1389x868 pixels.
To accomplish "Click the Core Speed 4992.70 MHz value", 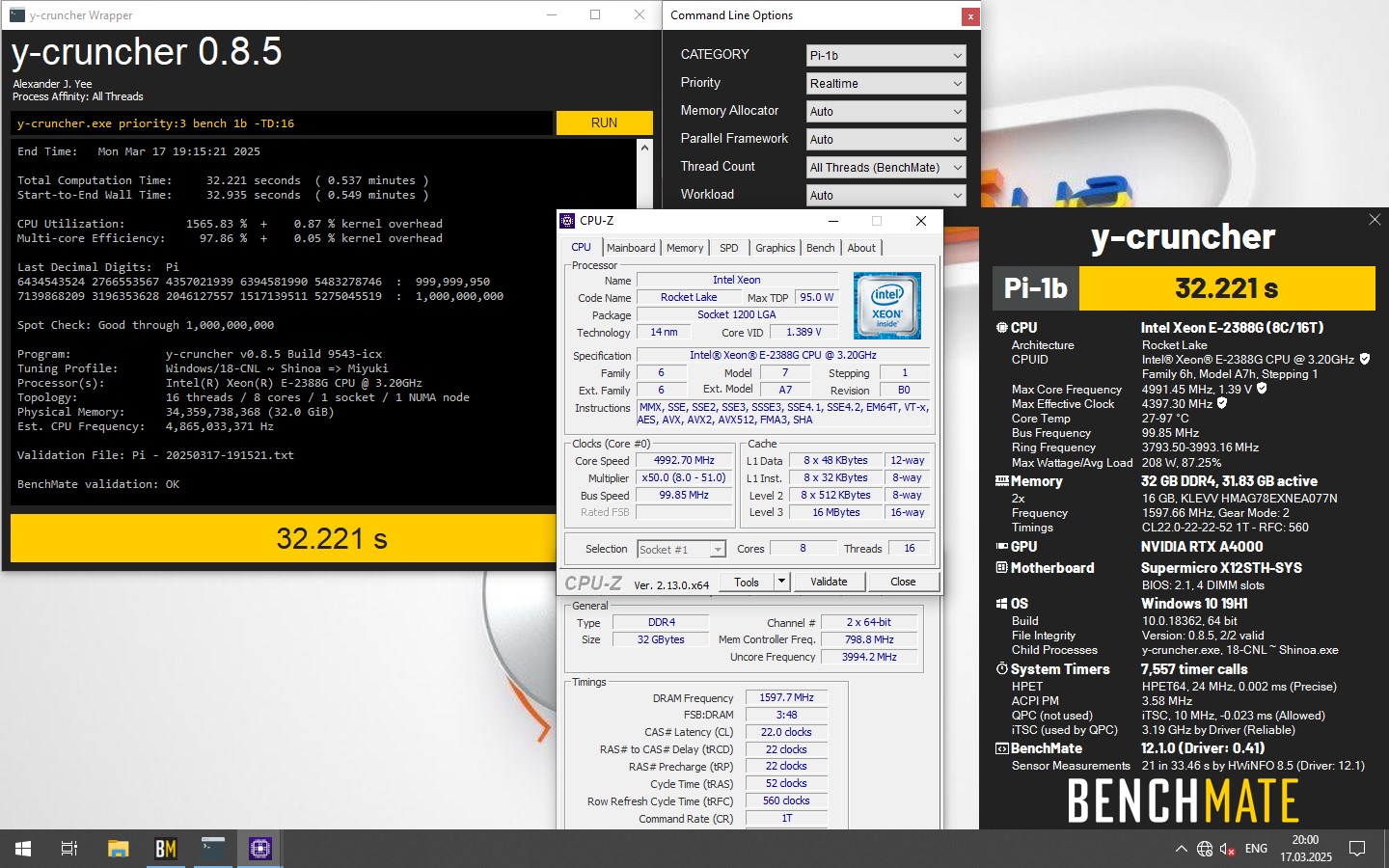I will click(x=684, y=461).
